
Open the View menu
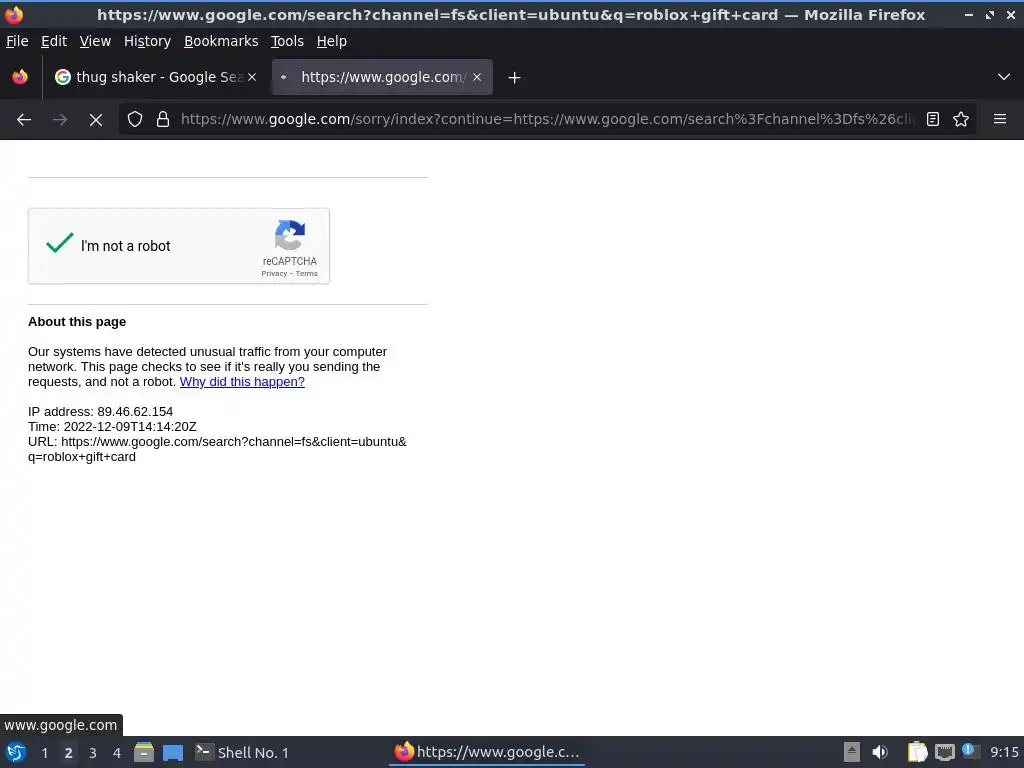point(95,41)
